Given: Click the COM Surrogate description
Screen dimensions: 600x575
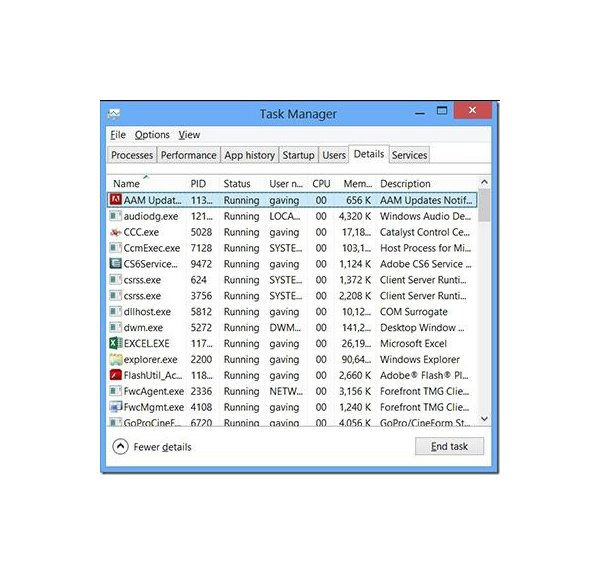Looking at the screenshot, I should click(x=414, y=312).
